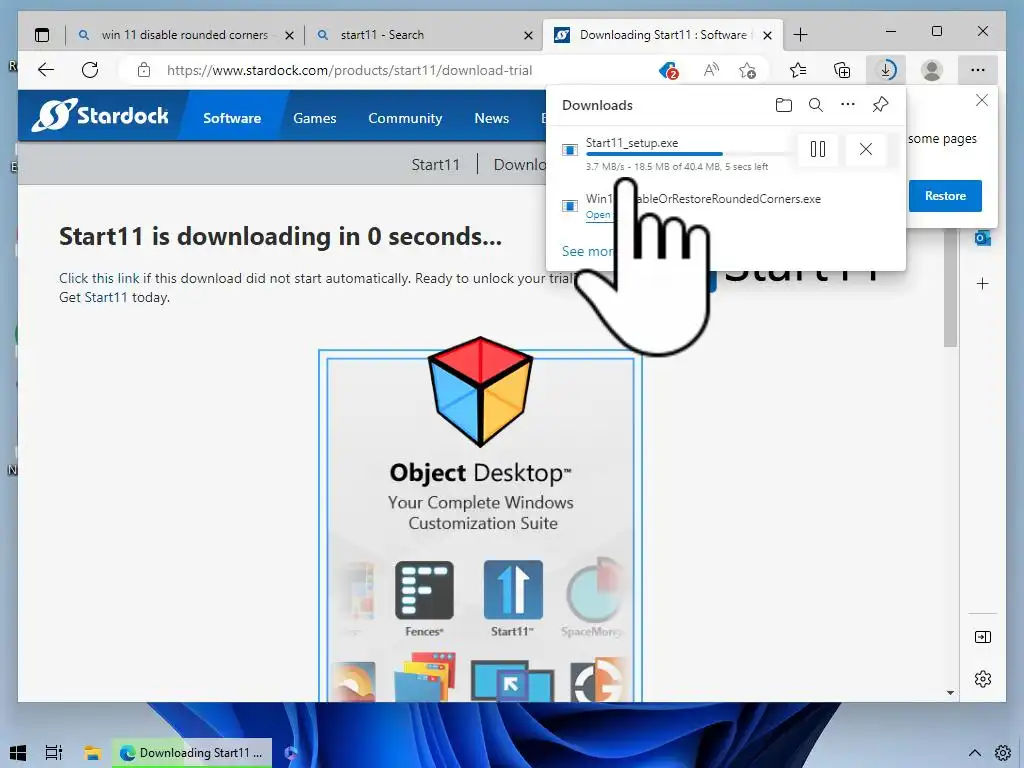Close the 'start11 - Search' tab

[x=528, y=35]
